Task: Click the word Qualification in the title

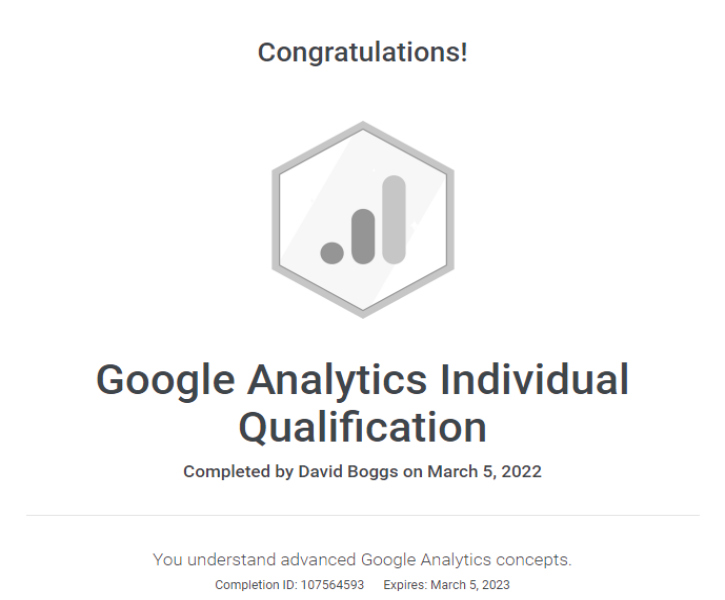Action: tap(363, 428)
